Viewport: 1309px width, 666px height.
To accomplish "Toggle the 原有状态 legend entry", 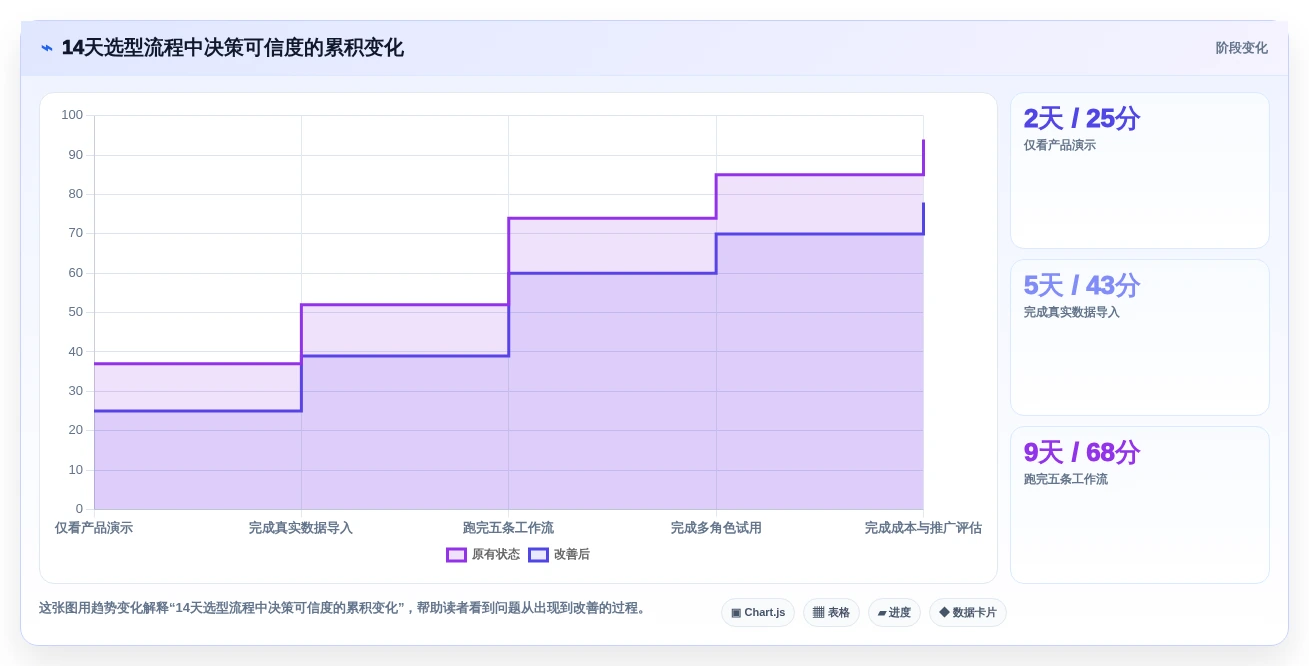I will (483, 554).
